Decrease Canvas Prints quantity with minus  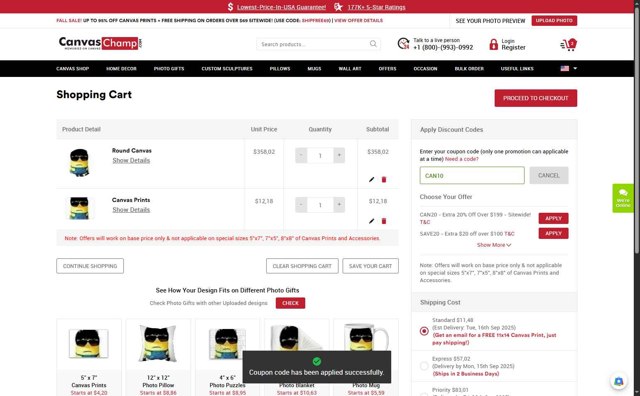301,205
